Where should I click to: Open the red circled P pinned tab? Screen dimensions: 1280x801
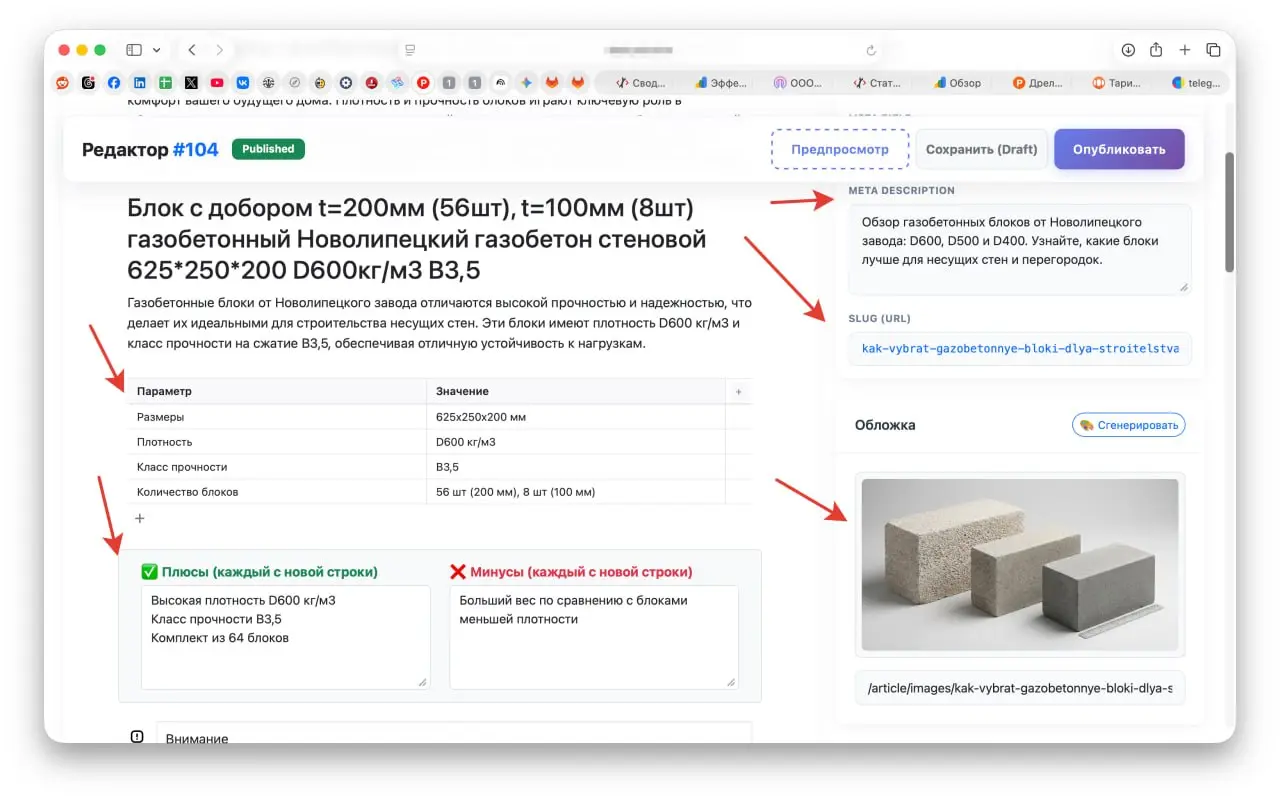[x=423, y=83]
